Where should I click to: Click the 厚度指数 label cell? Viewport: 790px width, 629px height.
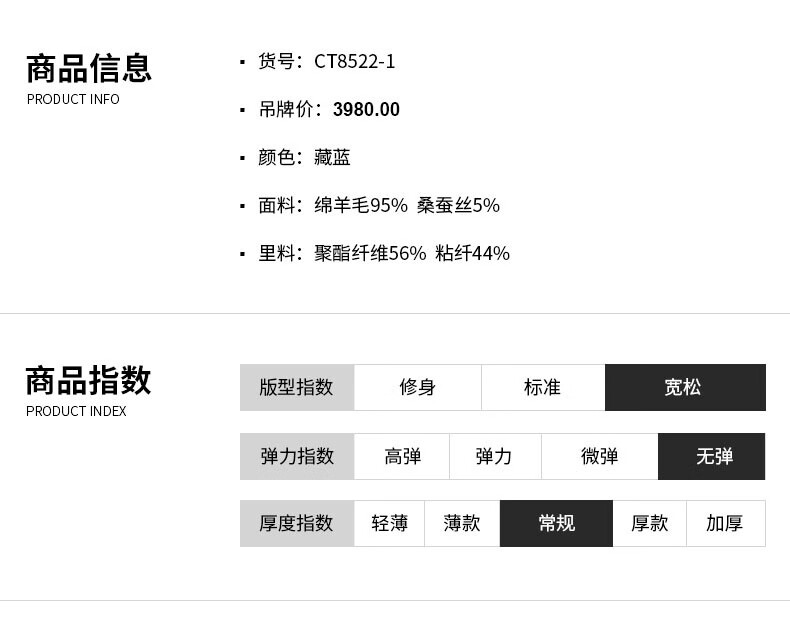[x=297, y=523]
